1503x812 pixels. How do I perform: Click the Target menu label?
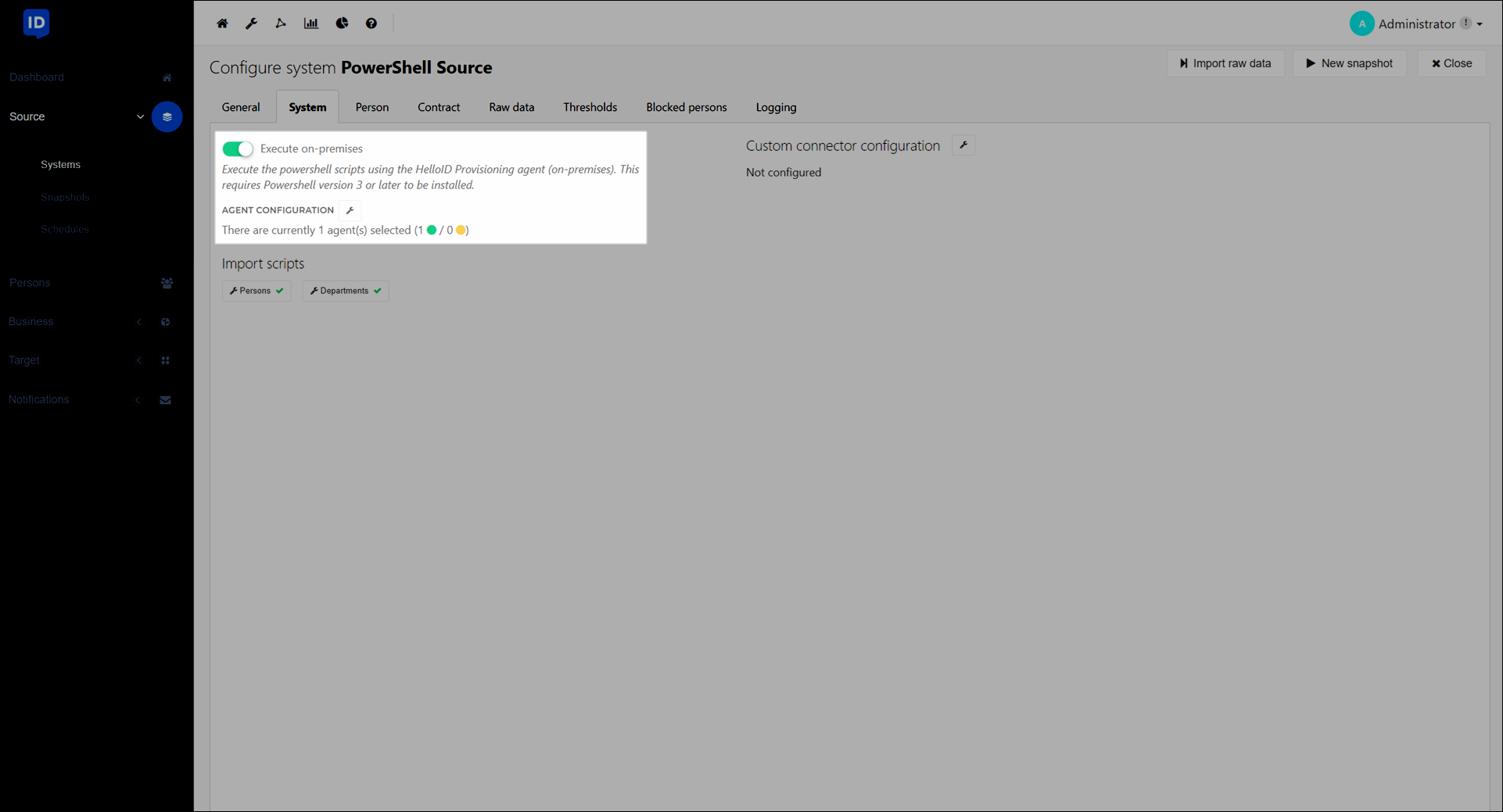24,360
